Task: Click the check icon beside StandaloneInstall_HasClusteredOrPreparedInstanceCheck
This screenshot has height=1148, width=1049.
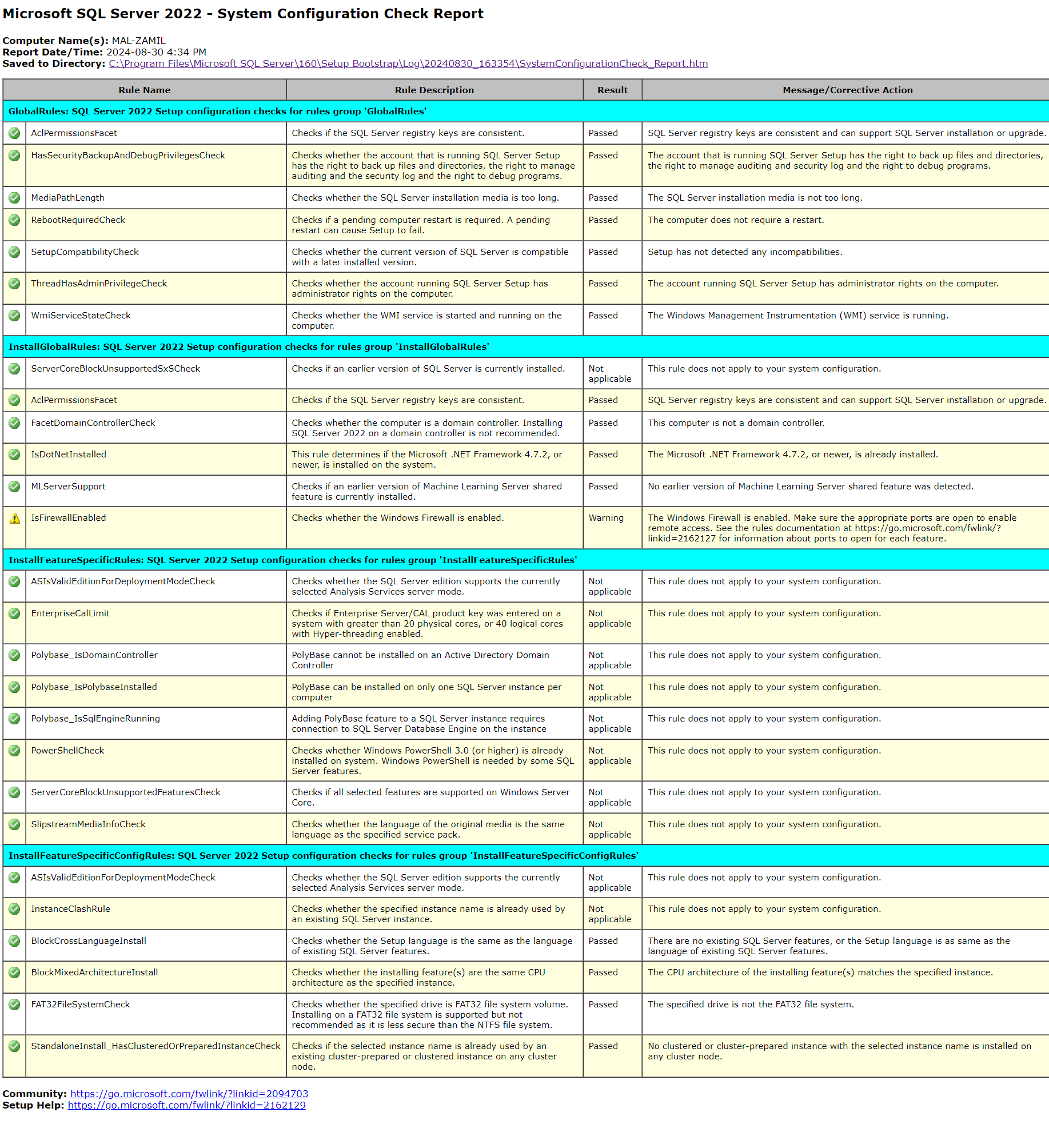Action: [14, 1046]
